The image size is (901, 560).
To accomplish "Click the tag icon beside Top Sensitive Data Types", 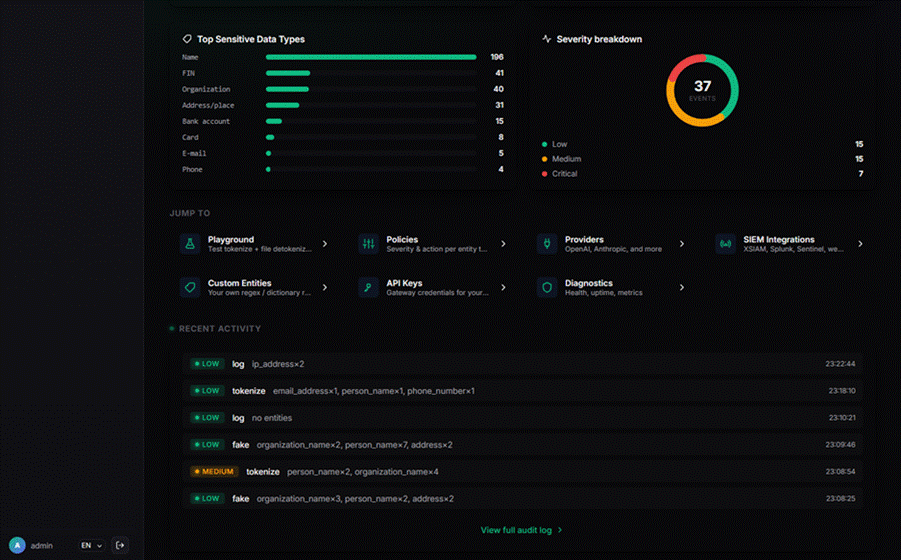I will pyautogui.click(x=187, y=39).
